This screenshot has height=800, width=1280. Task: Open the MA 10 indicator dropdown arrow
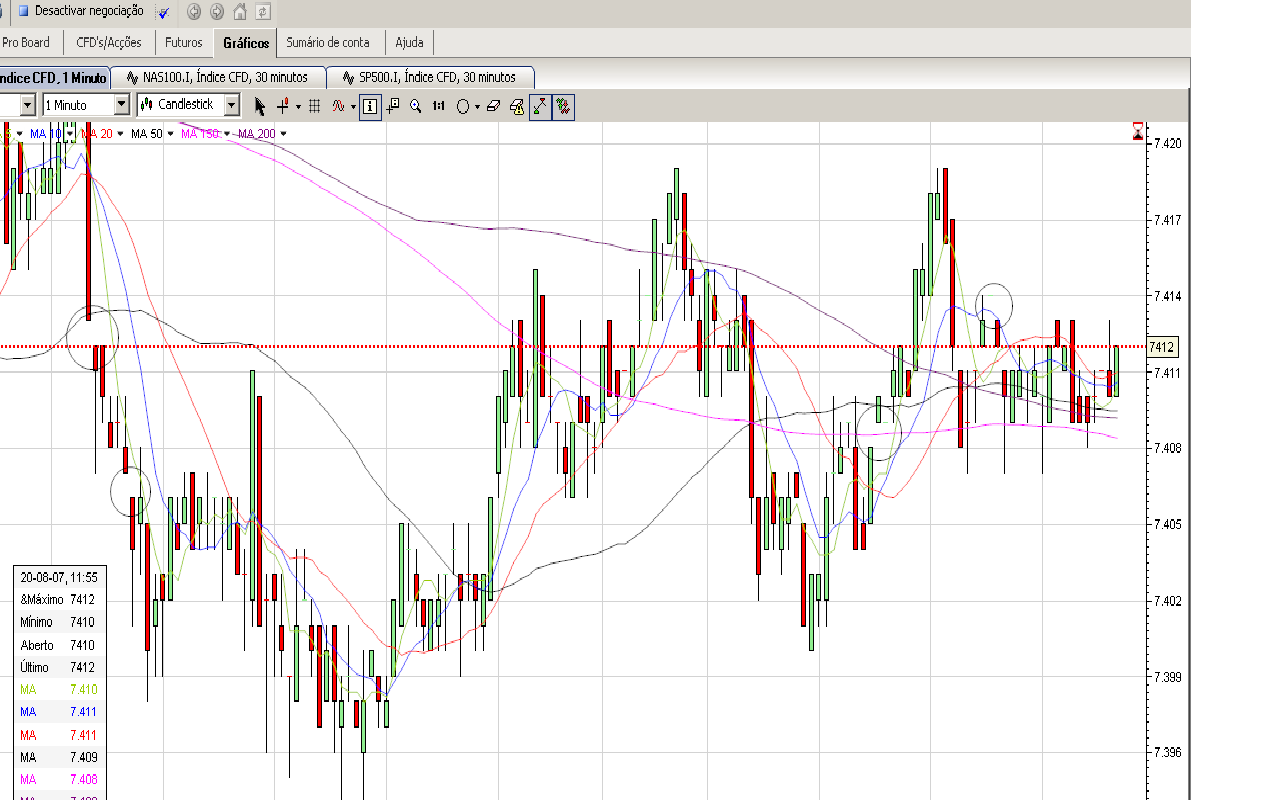(x=69, y=133)
